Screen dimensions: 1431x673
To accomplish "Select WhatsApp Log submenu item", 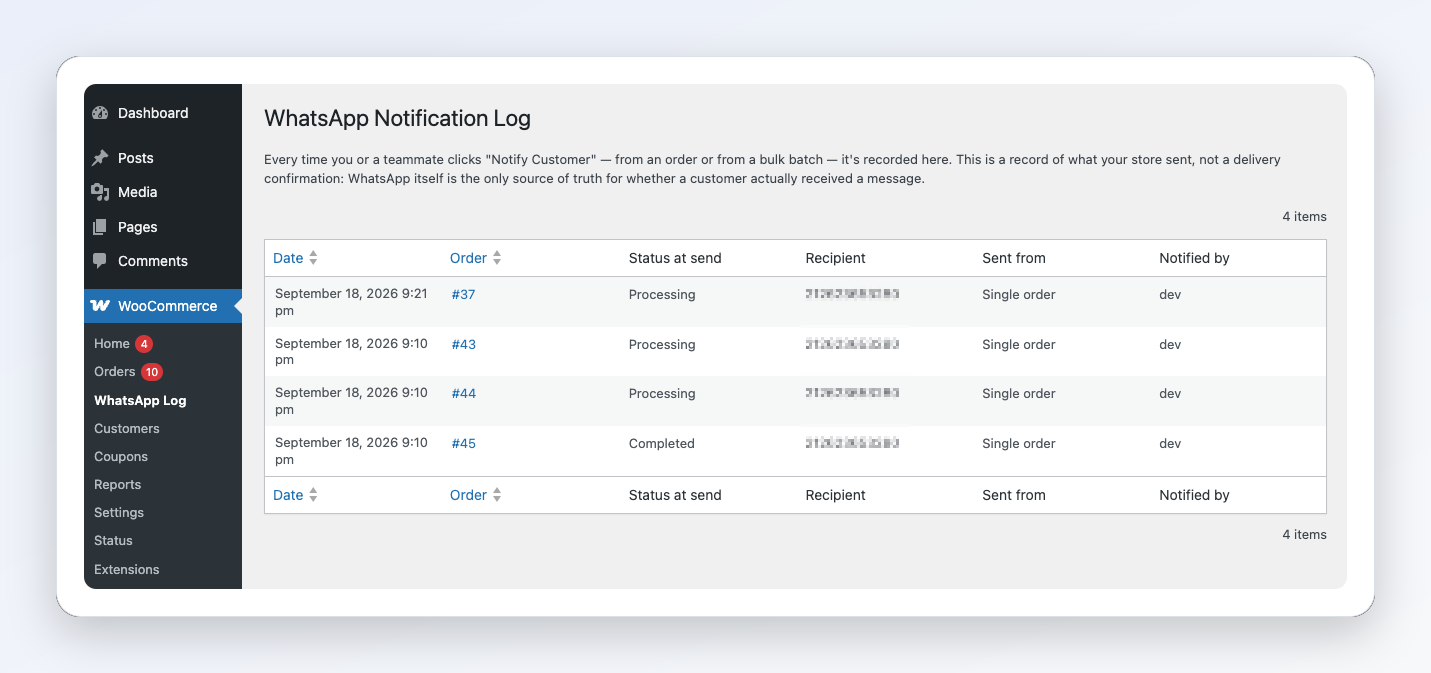I will point(140,401).
